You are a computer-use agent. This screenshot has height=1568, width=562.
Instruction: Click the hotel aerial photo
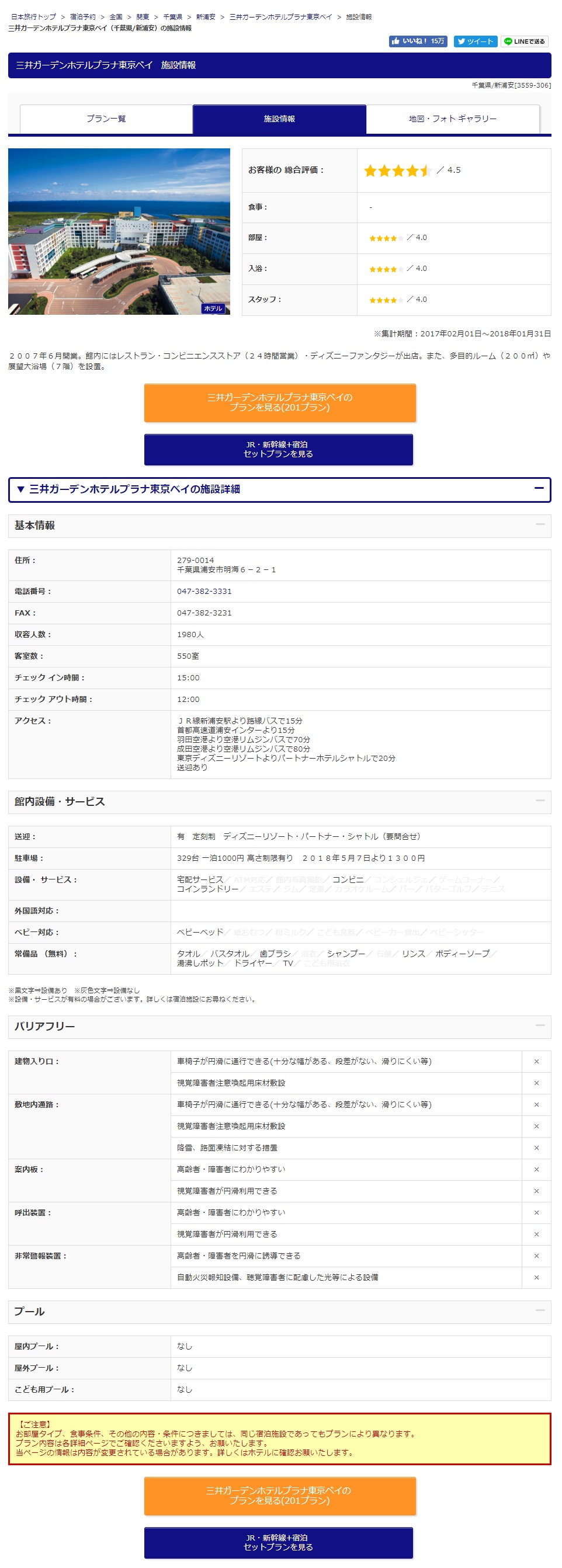[119, 231]
